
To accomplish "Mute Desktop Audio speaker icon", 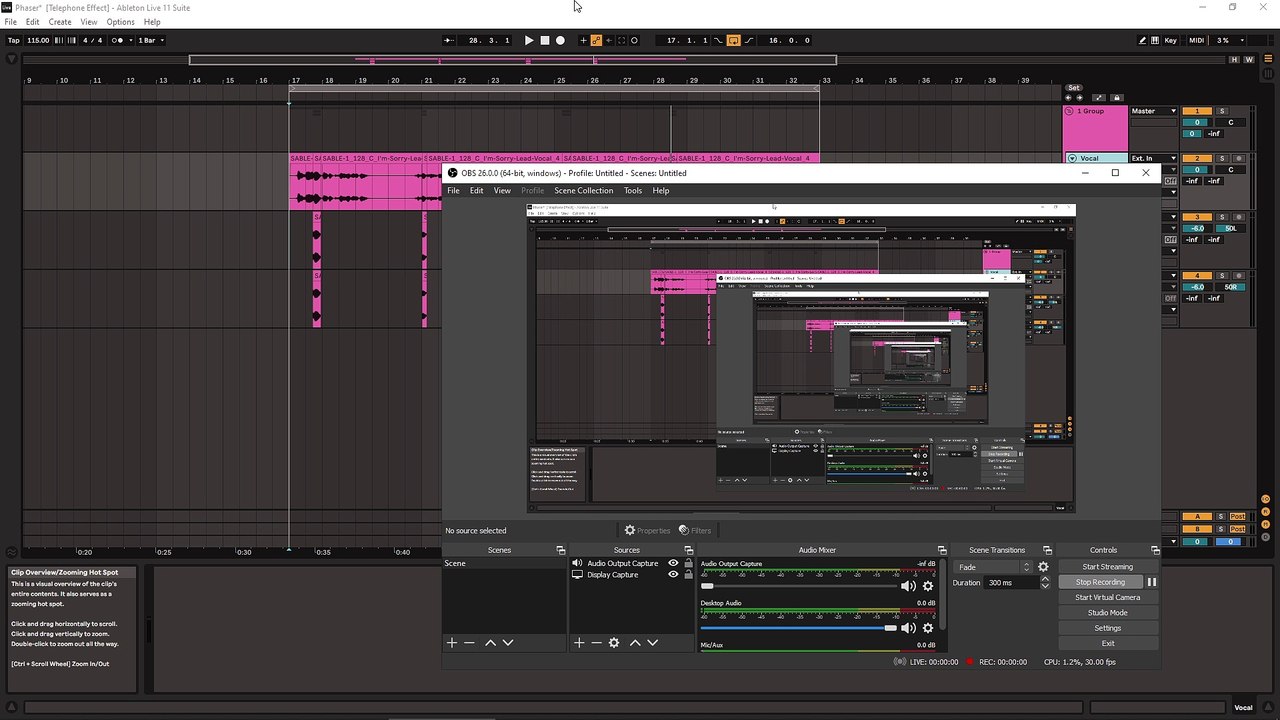I will (x=908, y=628).
